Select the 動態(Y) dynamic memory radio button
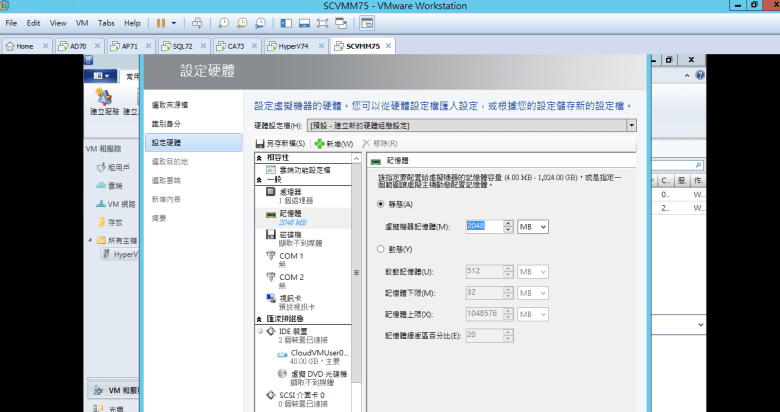The image size is (780, 412). [x=380, y=249]
